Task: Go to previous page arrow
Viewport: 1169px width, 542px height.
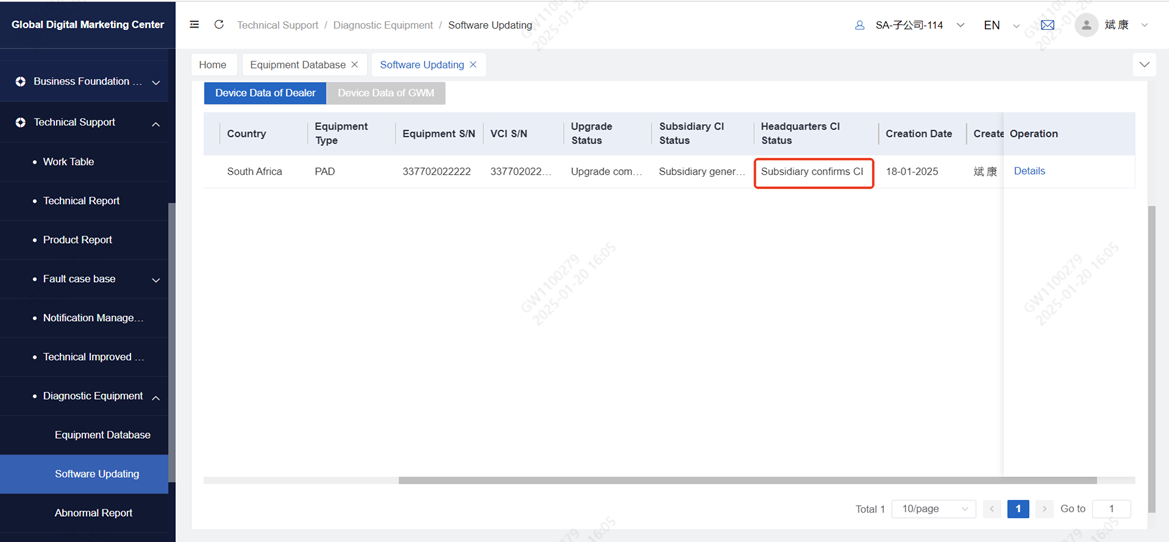Action: pyautogui.click(x=992, y=509)
